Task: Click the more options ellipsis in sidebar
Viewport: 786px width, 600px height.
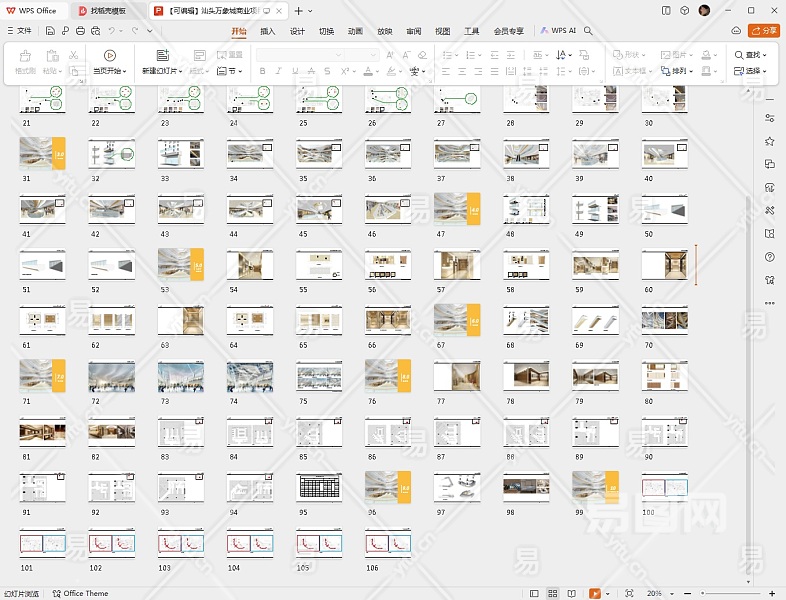Action: 769,303
